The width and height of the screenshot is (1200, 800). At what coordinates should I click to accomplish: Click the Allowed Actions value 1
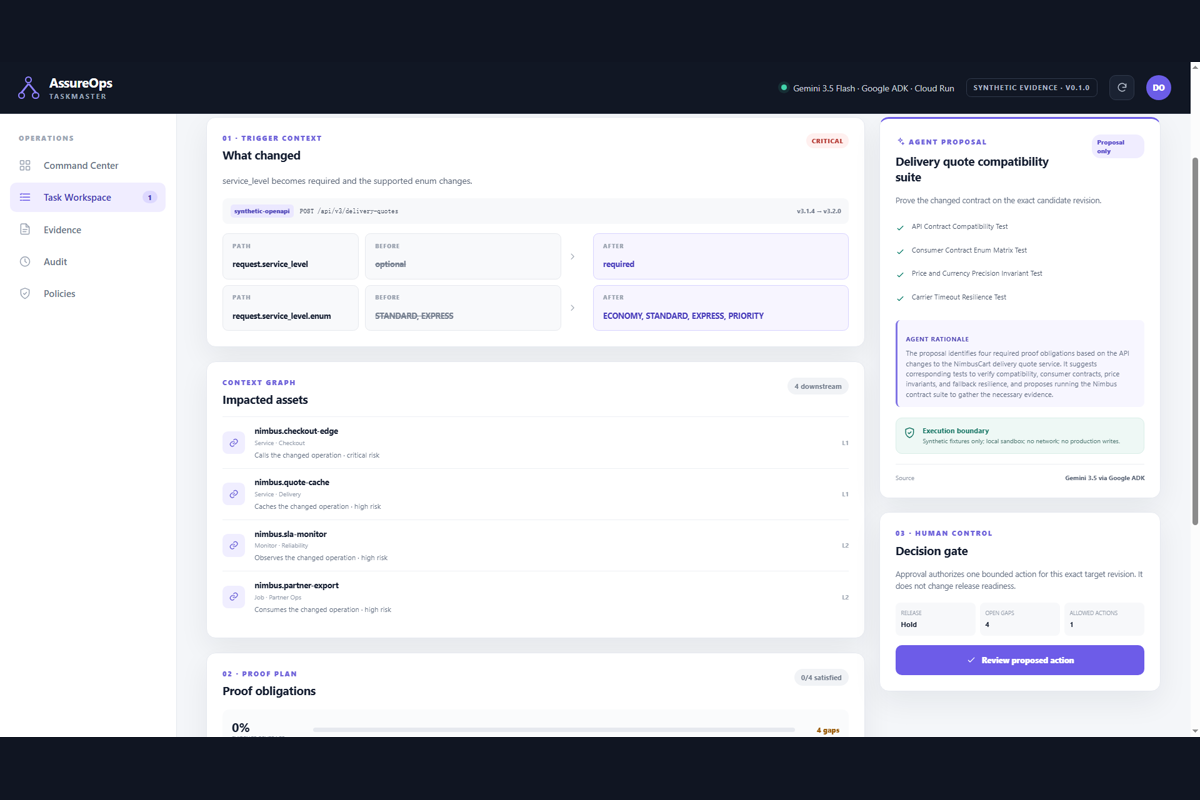click(1072, 625)
